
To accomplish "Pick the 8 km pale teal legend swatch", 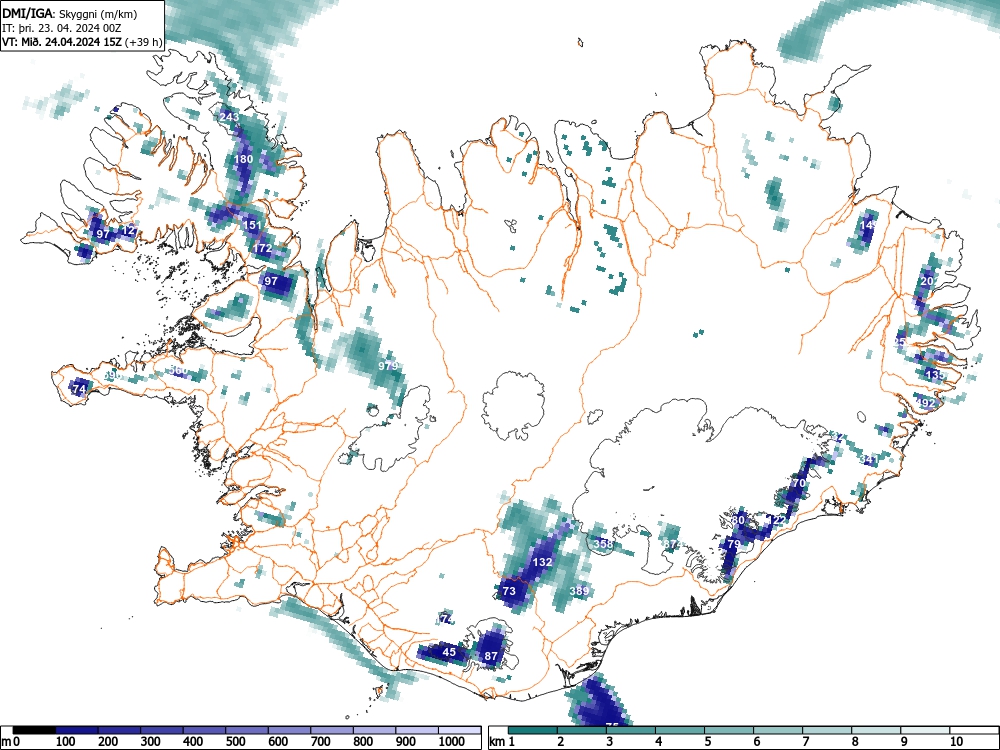I will 876,730.
